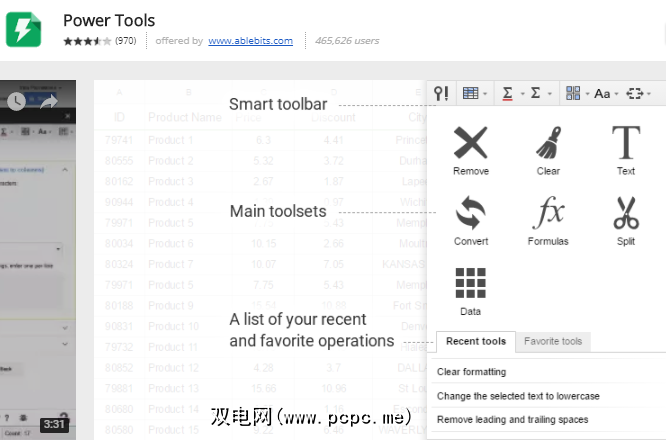Switch to the Favorite tools tab
The width and height of the screenshot is (666, 440).
pyautogui.click(x=553, y=341)
